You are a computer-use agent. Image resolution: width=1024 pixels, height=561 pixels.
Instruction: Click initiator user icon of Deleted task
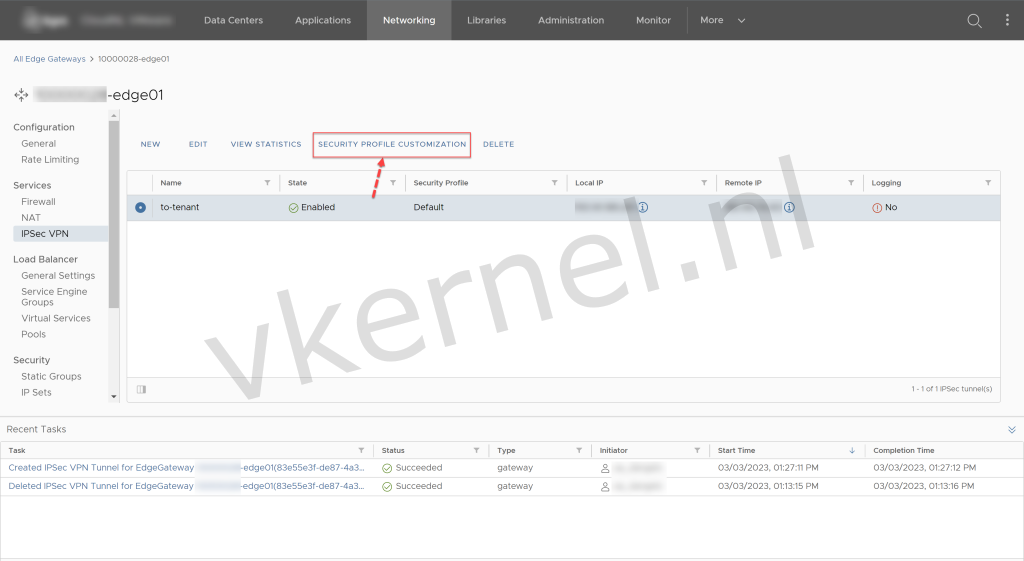point(605,487)
